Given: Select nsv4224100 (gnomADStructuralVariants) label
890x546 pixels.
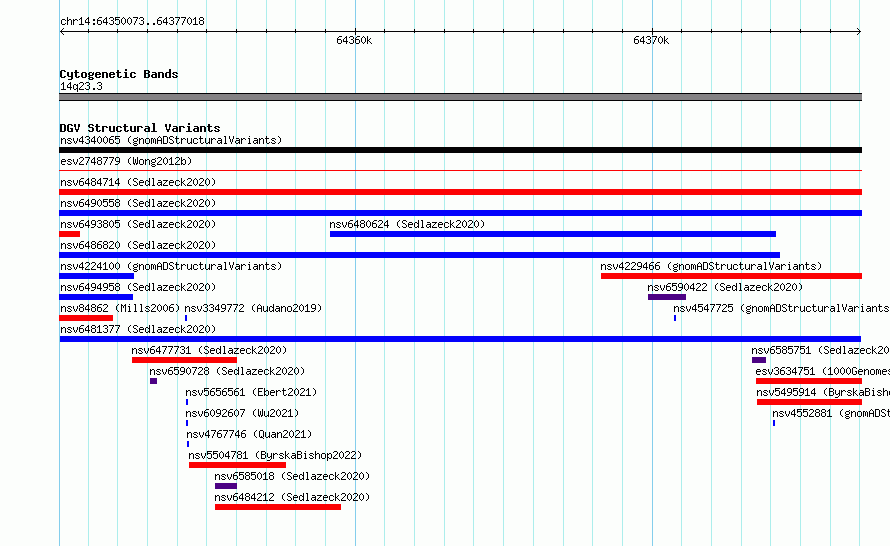Looking at the screenshot, I should point(171,266).
